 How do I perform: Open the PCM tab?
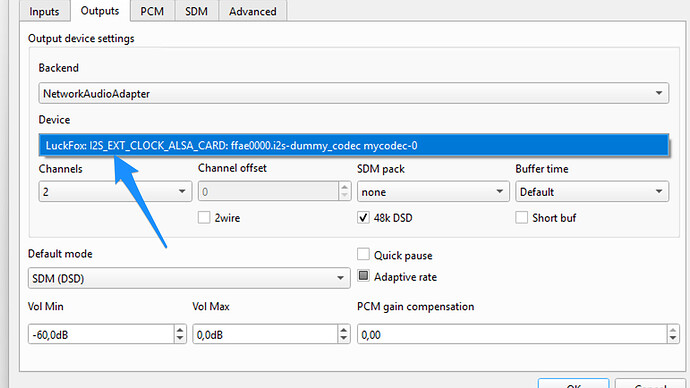click(x=152, y=11)
